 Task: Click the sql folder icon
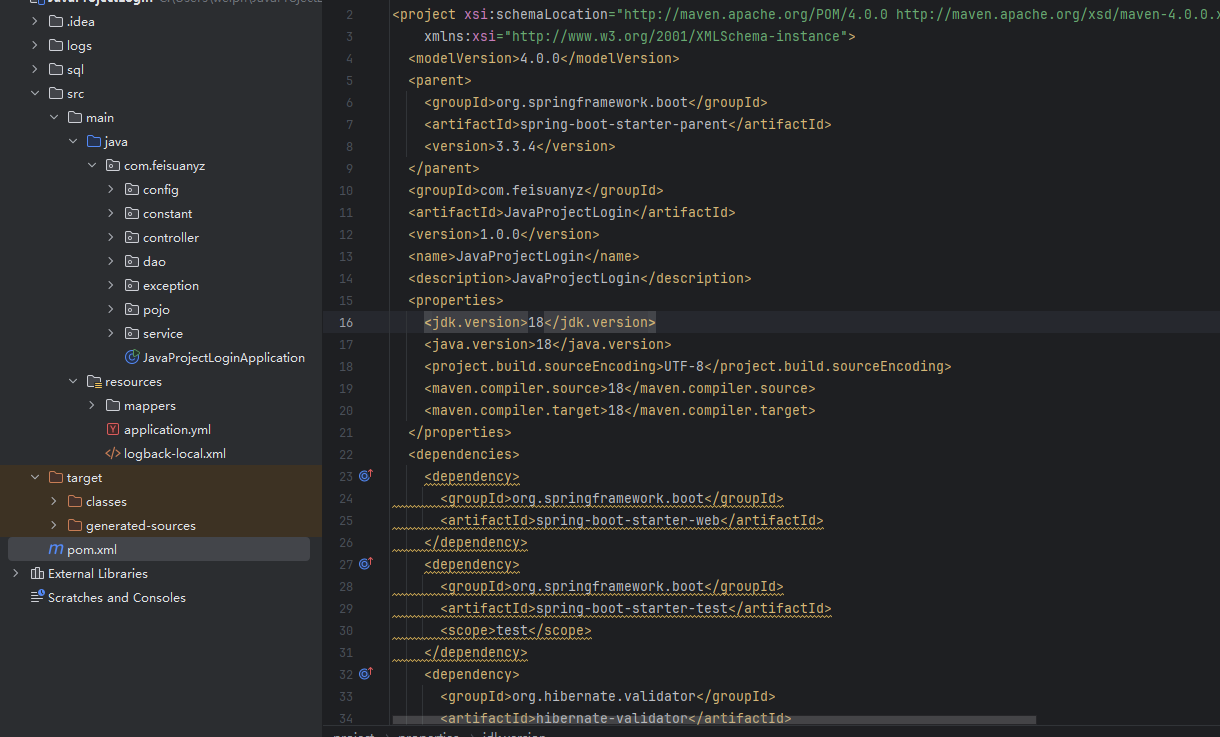tap(56, 69)
